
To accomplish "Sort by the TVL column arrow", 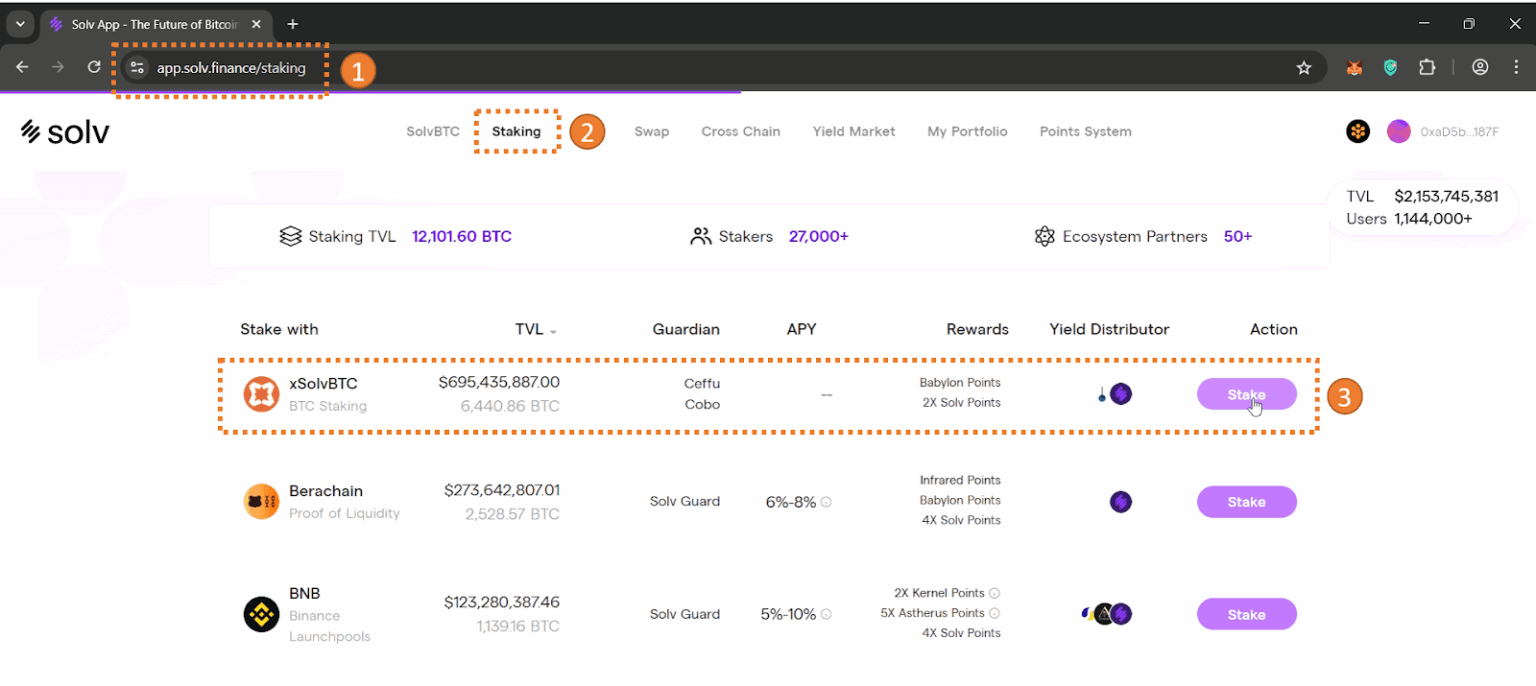I will [x=553, y=331].
